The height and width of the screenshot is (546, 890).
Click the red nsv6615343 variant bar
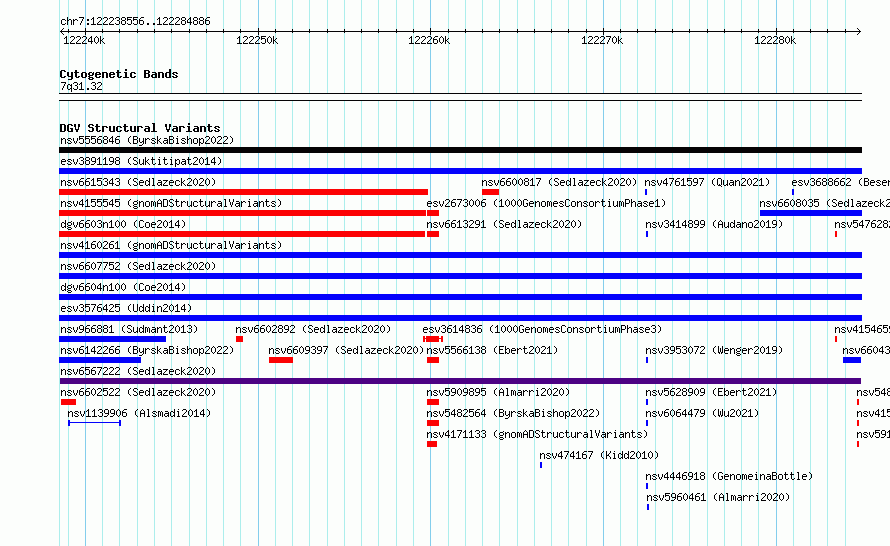[244, 192]
